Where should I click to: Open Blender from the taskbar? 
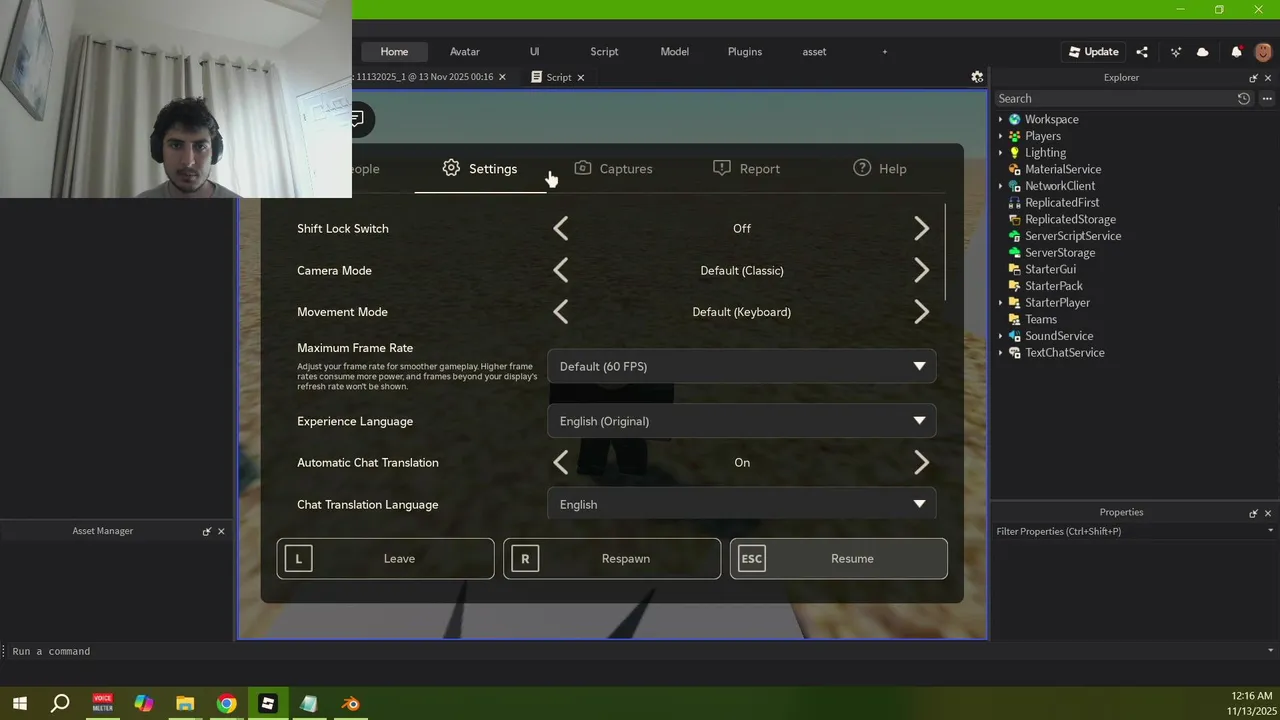click(350, 704)
